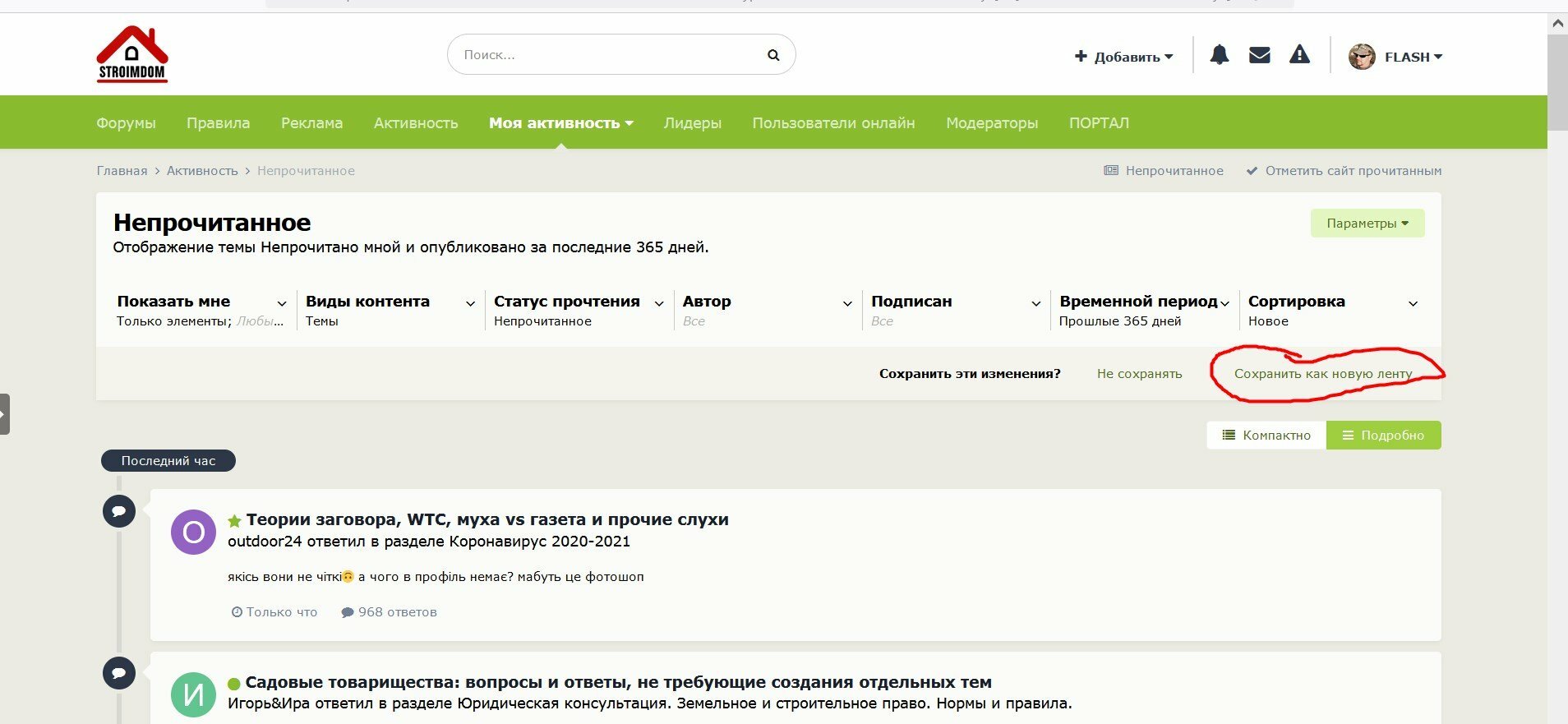Open Моя активность menu
The width and height of the screenshot is (1568, 724).
(x=561, y=122)
